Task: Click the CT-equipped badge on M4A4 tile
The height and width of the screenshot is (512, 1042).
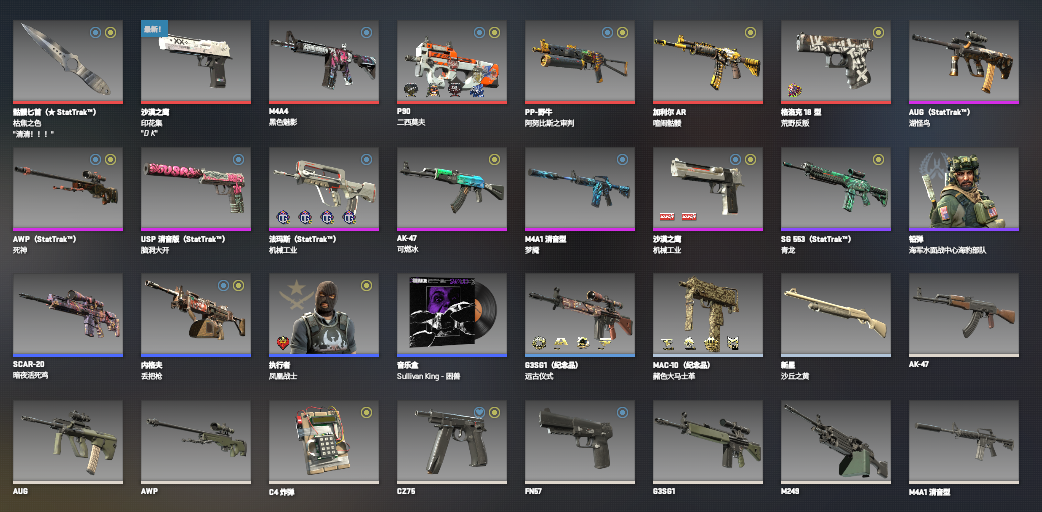Action: 366,32
